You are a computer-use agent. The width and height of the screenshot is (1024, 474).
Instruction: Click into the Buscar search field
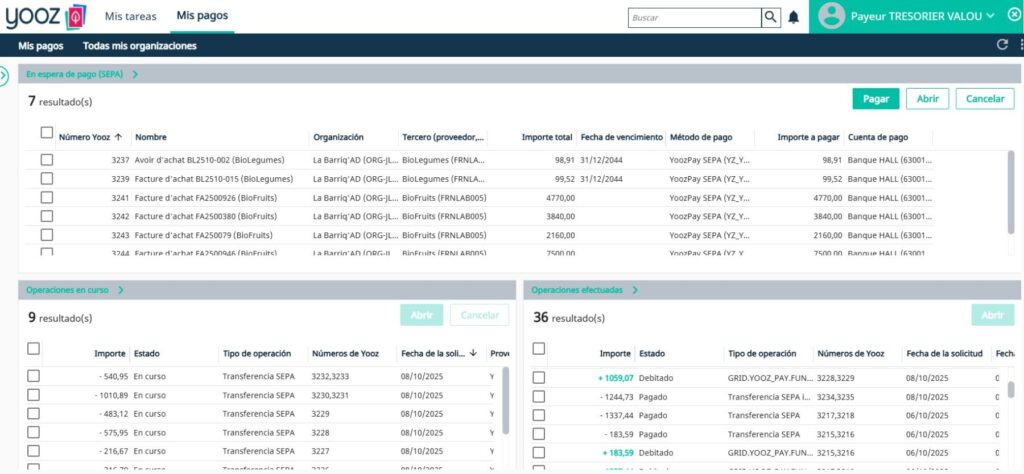(x=693, y=17)
